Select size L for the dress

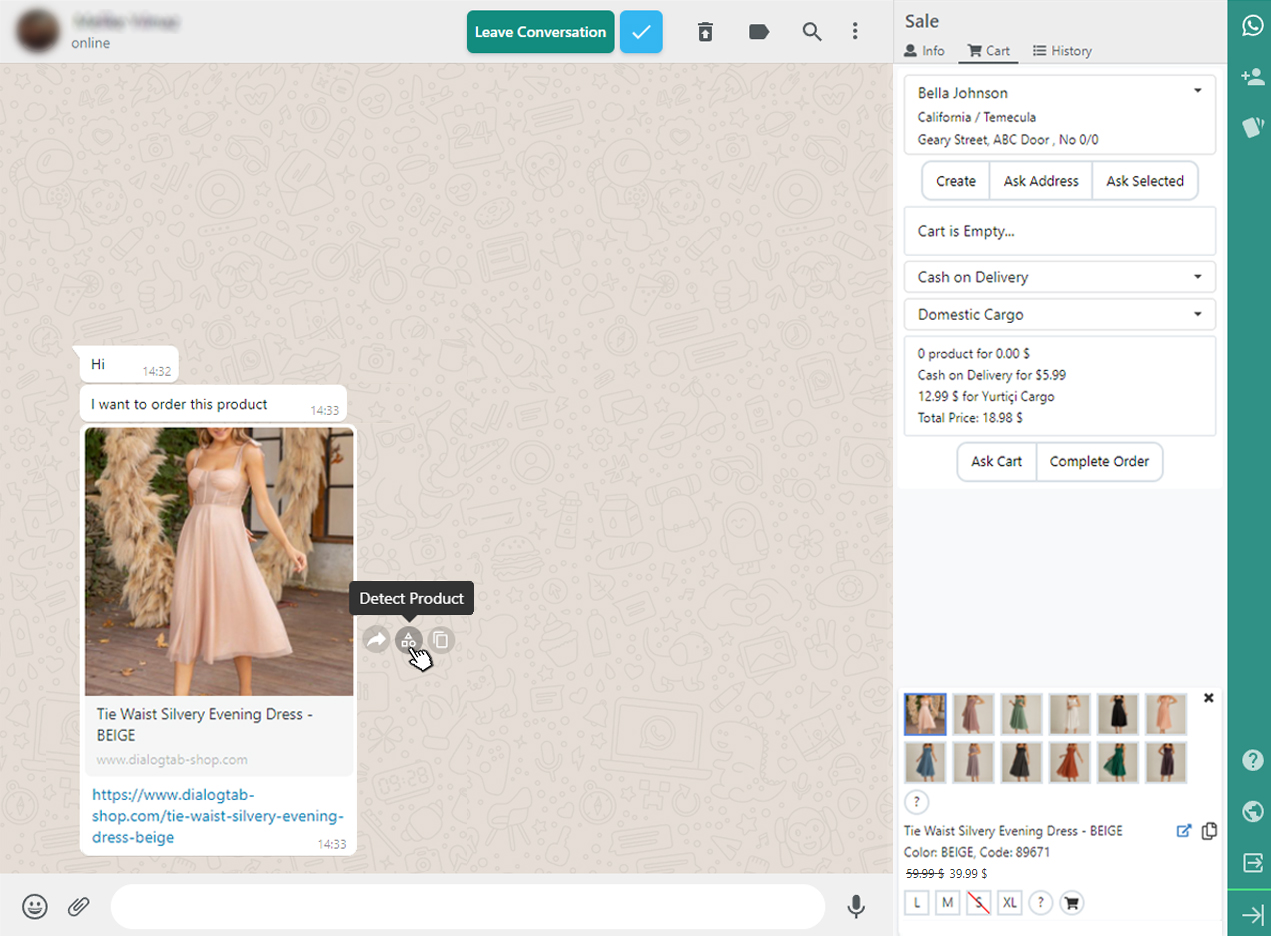click(916, 902)
